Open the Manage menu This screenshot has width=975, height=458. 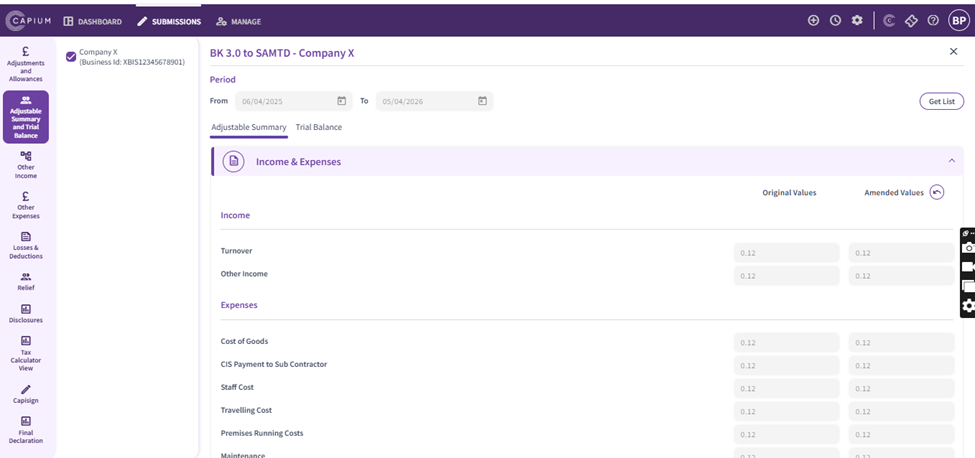(239, 22)
